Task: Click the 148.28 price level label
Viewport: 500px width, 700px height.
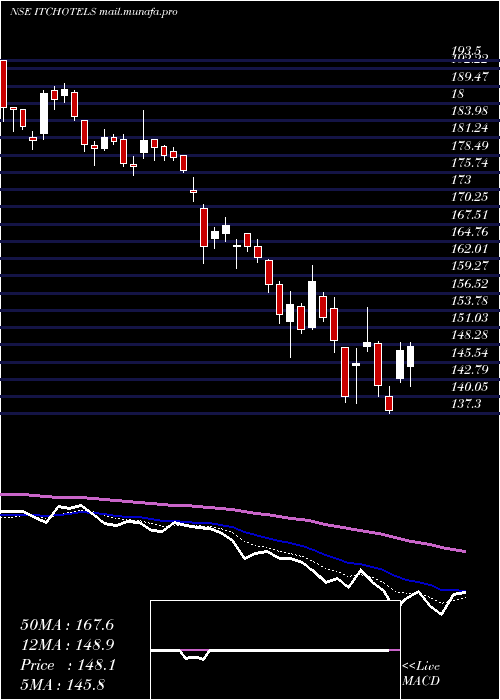Action: (x=470, y=335)
